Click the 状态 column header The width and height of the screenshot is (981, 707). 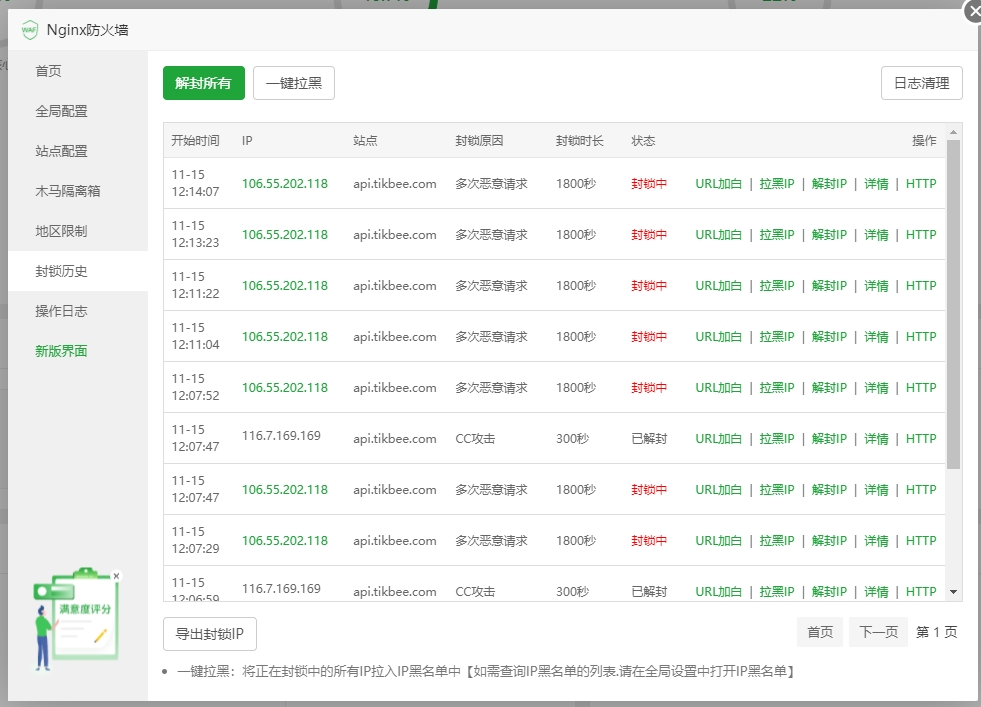(x=643, y=140)
